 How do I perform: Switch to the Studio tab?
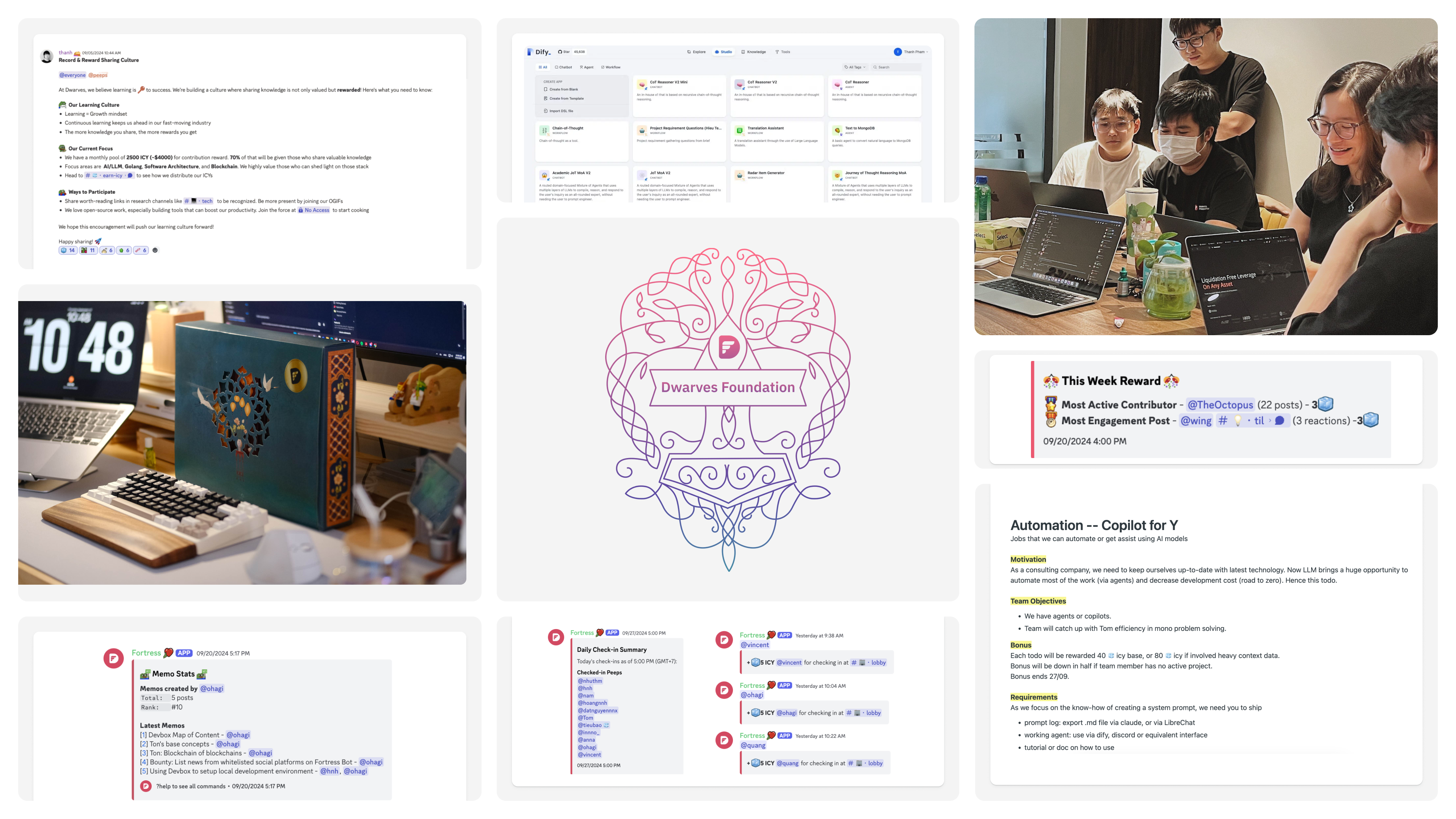723,52
